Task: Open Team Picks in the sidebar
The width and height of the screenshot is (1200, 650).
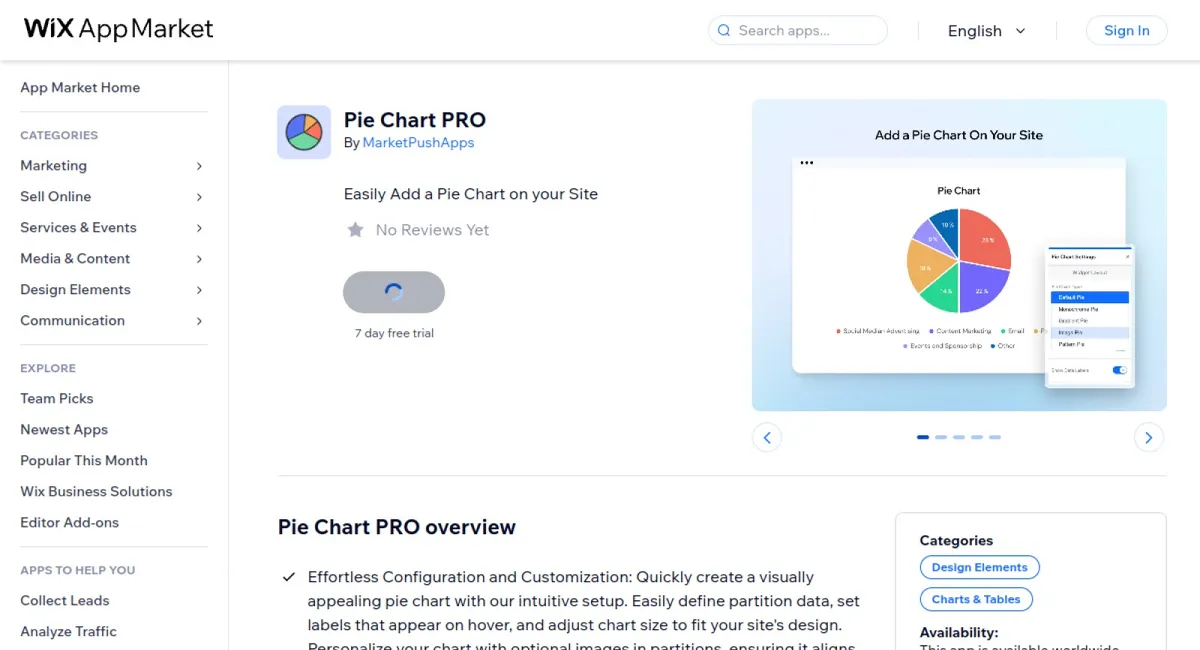Action: pyautogui.click(x=56, y=398)
